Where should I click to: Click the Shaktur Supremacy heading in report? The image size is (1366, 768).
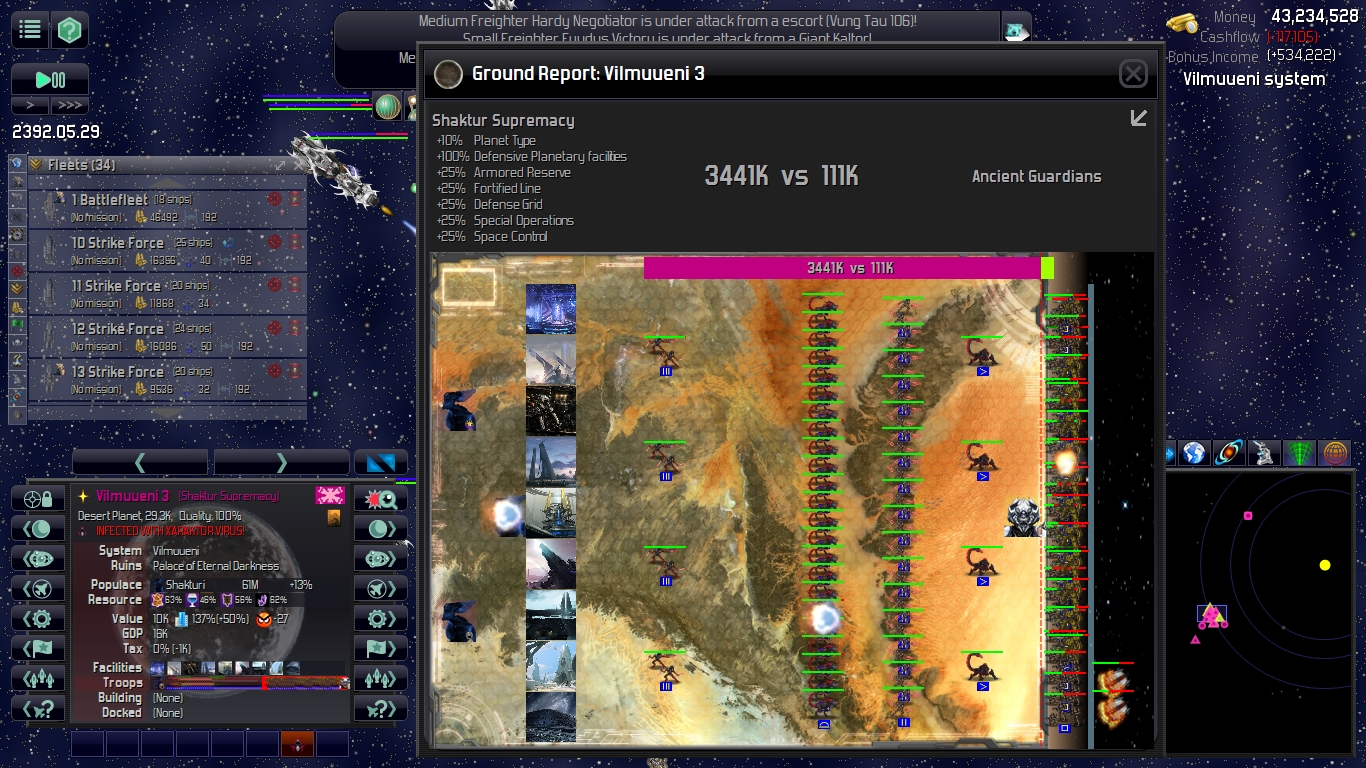pyautogui.click(x=503, y=120)
